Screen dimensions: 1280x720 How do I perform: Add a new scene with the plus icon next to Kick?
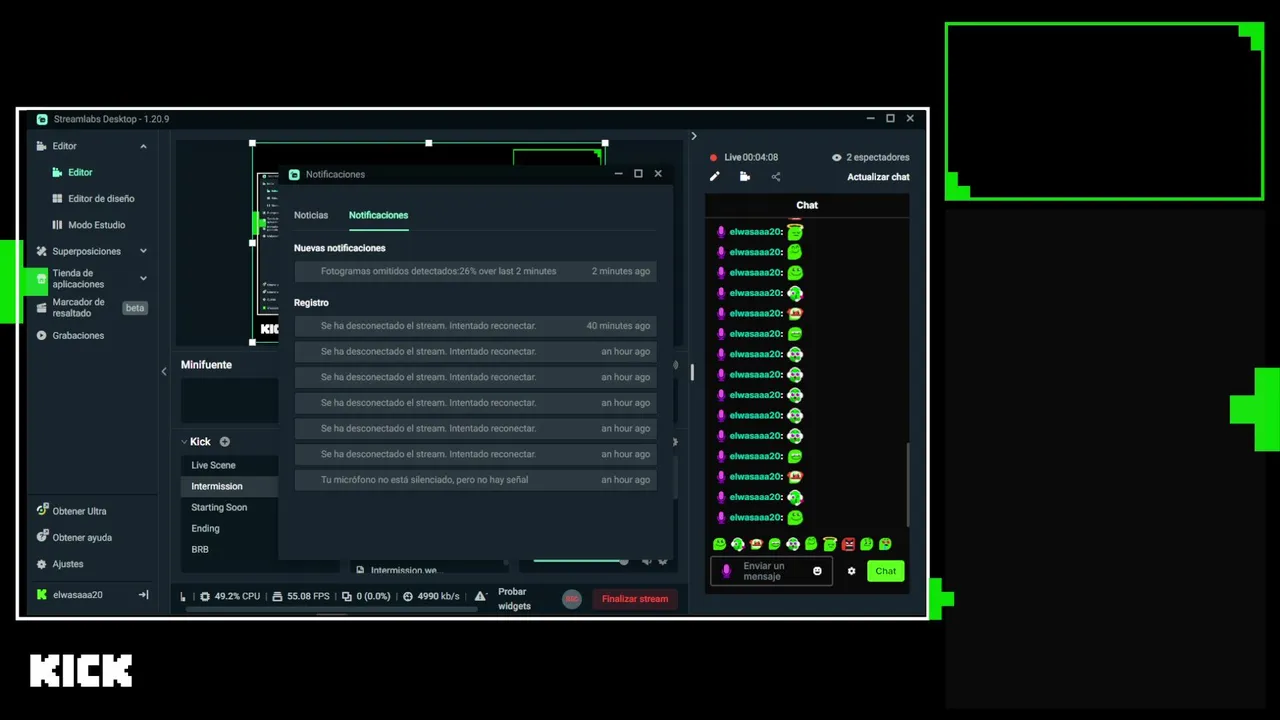coord(225,442)
